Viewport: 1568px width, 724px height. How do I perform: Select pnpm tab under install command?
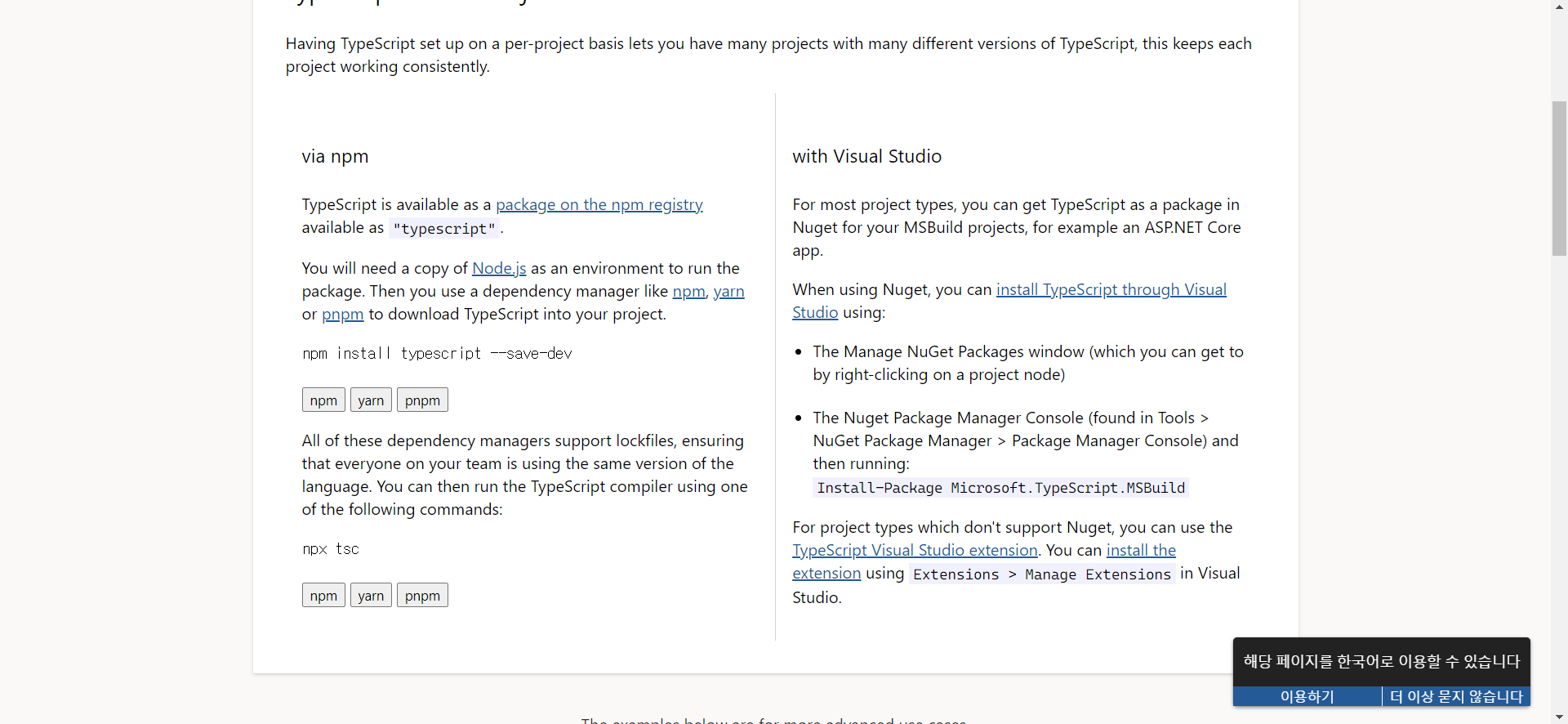pyautogui.click(x=422, y=400)
